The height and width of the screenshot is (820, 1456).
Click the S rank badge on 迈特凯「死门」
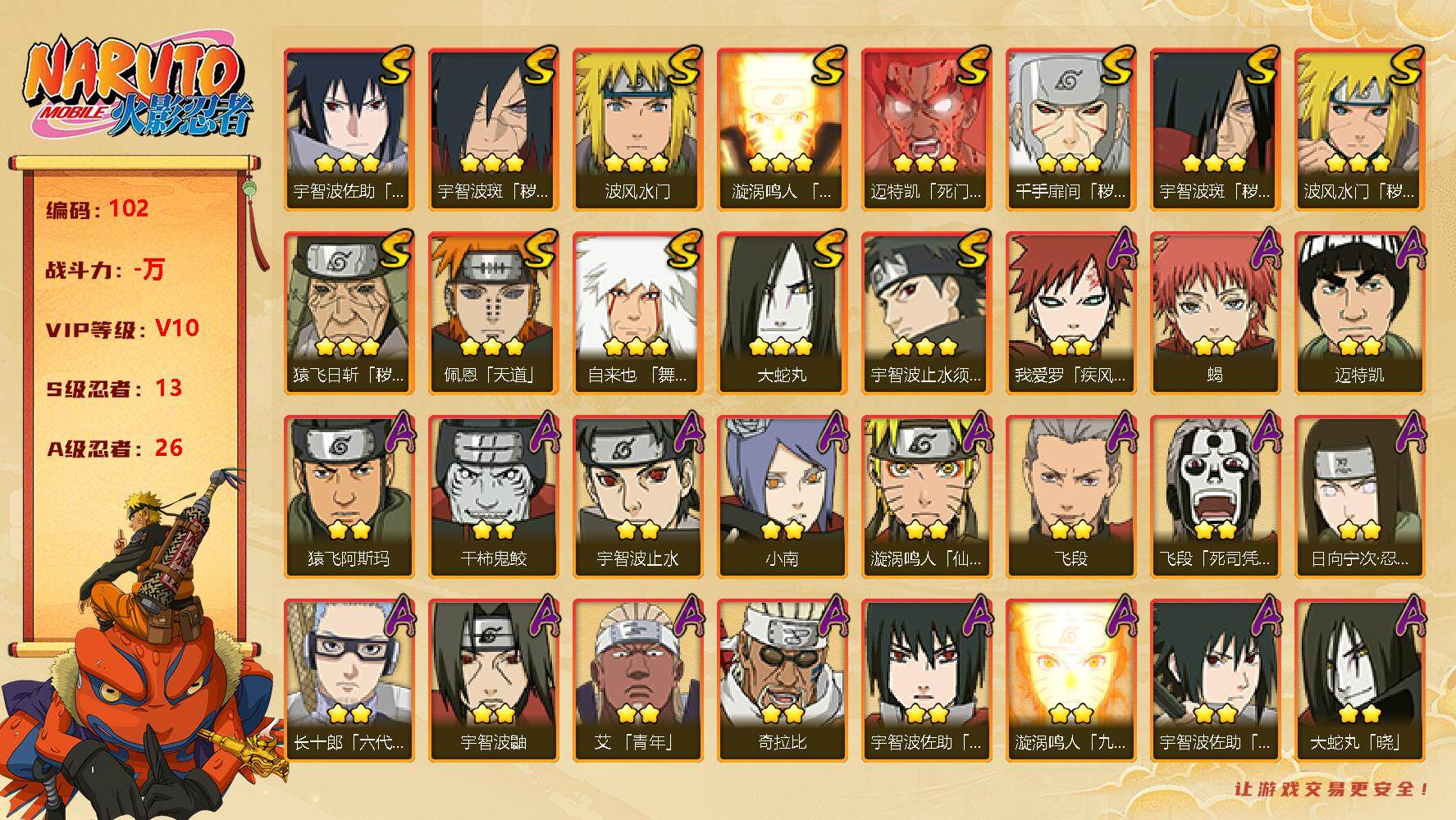(x=972, y=66)
